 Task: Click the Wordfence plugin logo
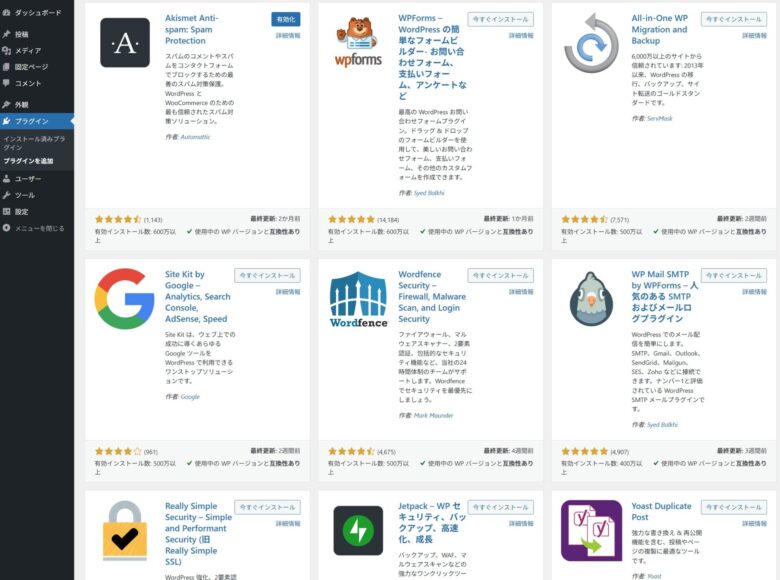(x=358, y=298)
